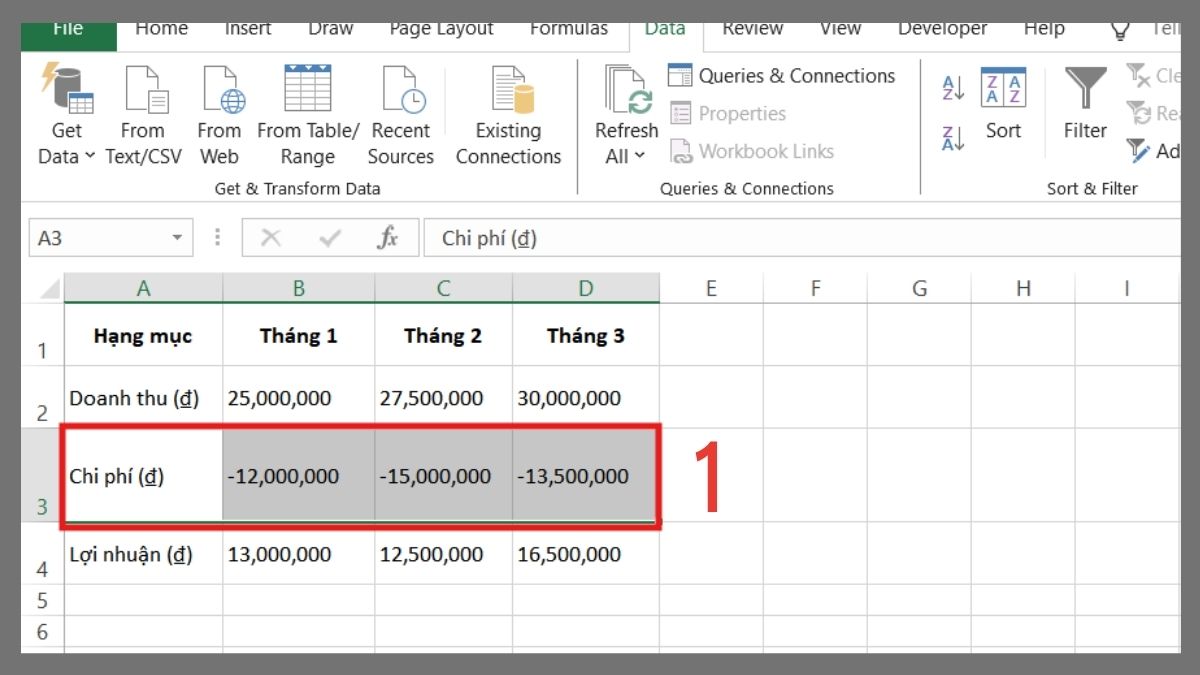The height and width of the screenshot is (675, 1200).
Task: Click the From Text/CSV import icon
Action: click(143, 110)
